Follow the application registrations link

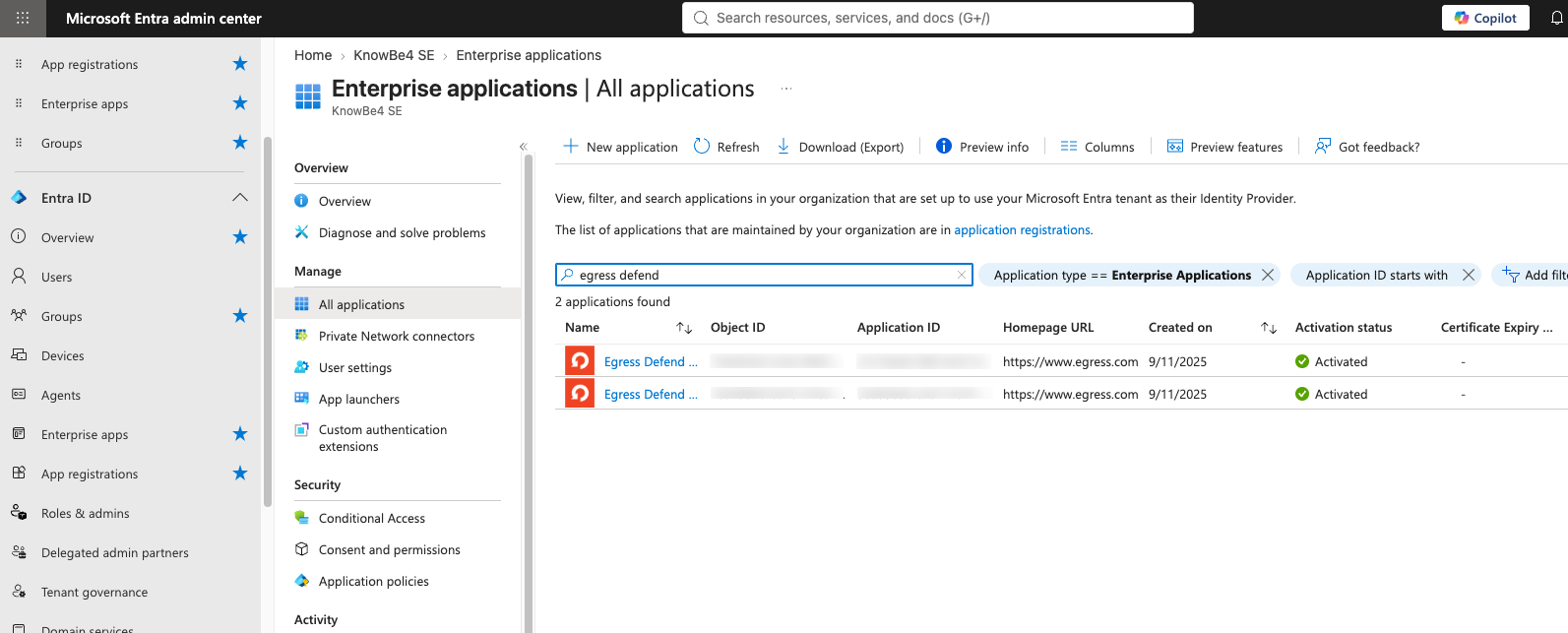1022,229
